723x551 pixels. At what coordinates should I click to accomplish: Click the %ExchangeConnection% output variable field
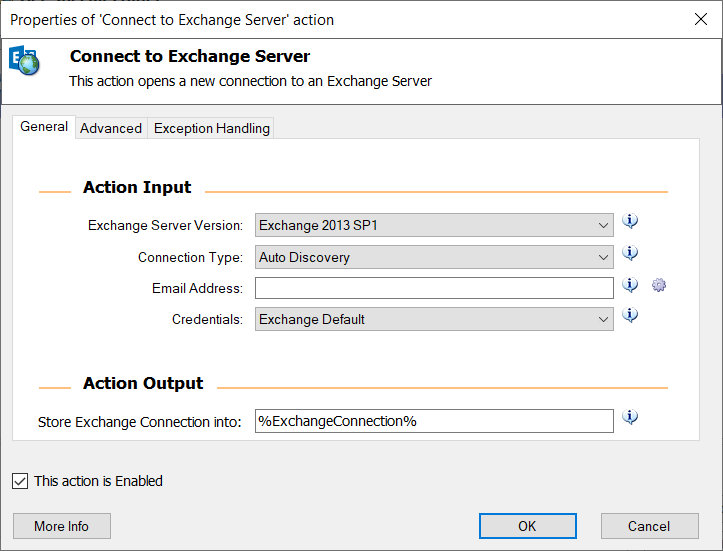(434, 421)
